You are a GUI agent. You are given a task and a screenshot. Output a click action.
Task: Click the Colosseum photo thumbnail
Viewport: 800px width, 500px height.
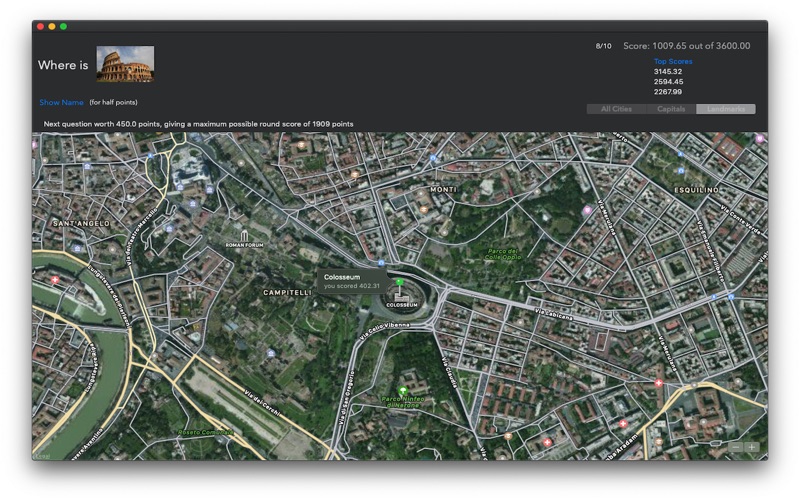click(125, 64)
